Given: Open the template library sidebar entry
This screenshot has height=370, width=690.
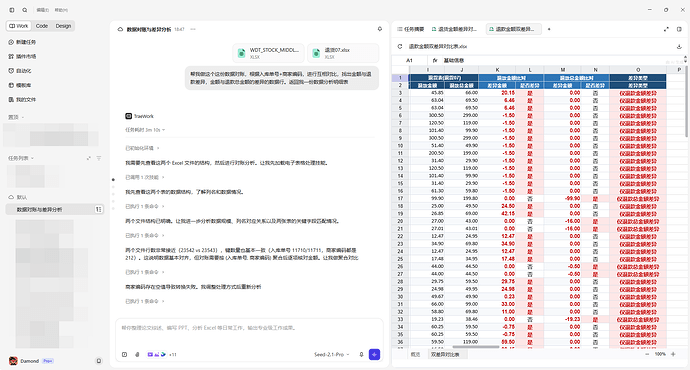Looking at the screenshot, I should [20, 85].
